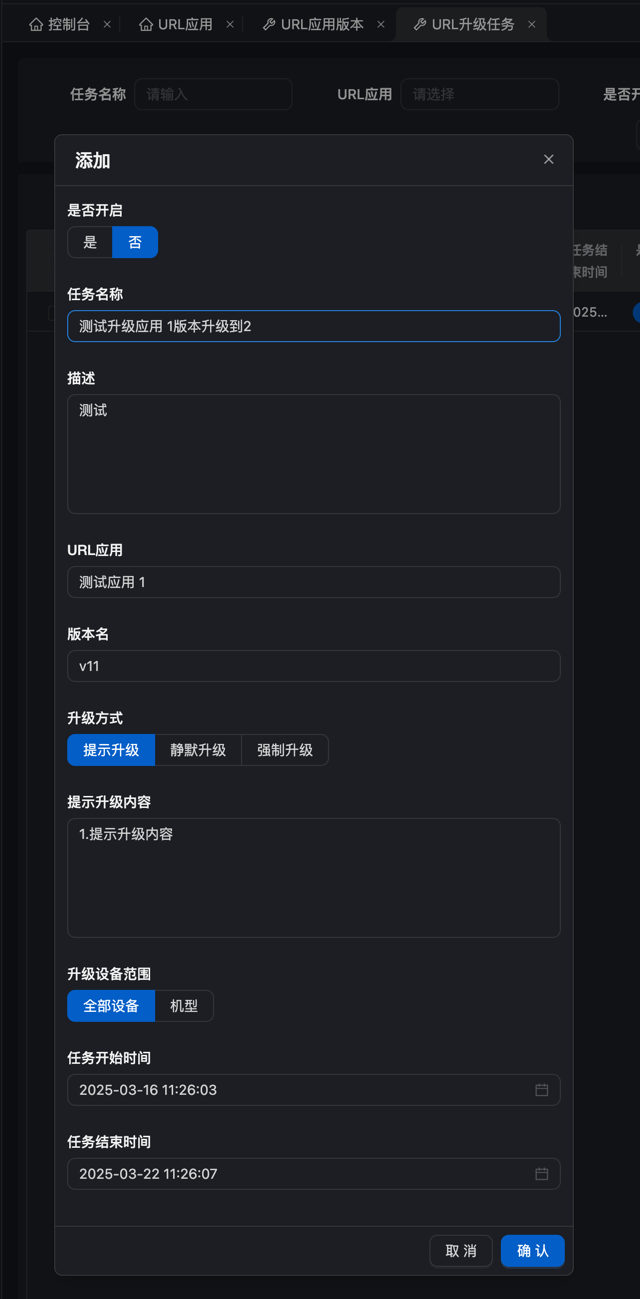This screenshot has width=640, height=1299.
Task: Open calendar icon for 任务开始时间
Action: point(542,1090)
